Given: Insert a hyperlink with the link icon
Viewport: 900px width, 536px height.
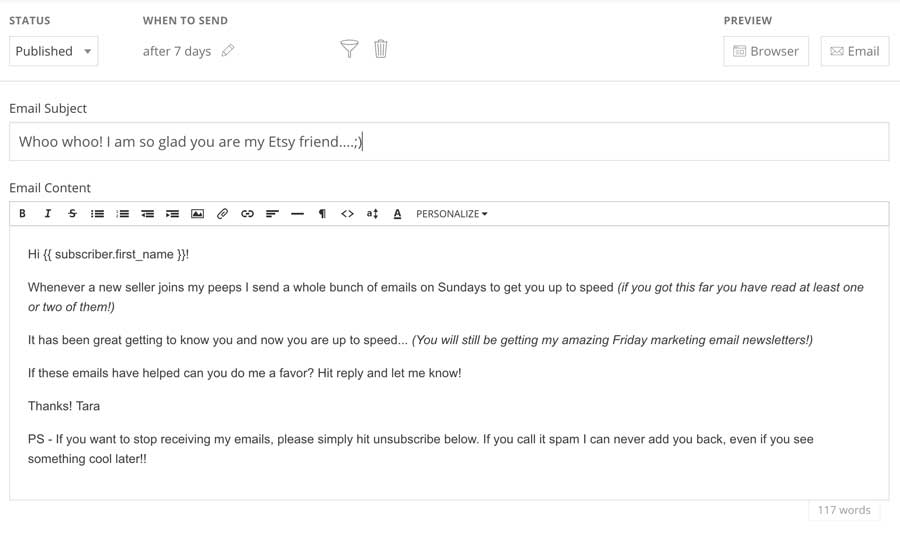Looking at the screenshot, I should [247, 213].
